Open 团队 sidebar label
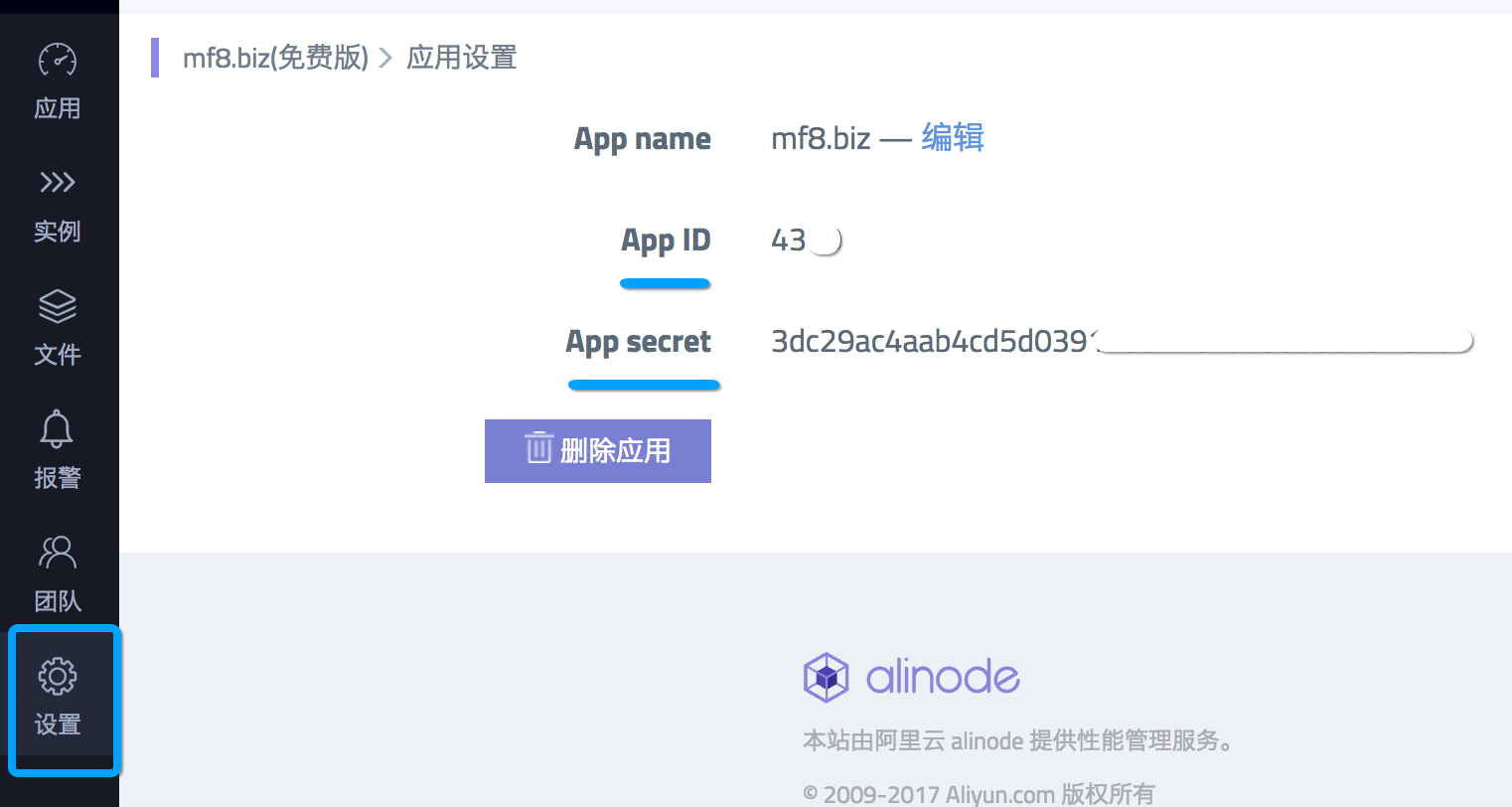Image resolution: width=1512 pixels, height=807 pixels. point(58,601)
